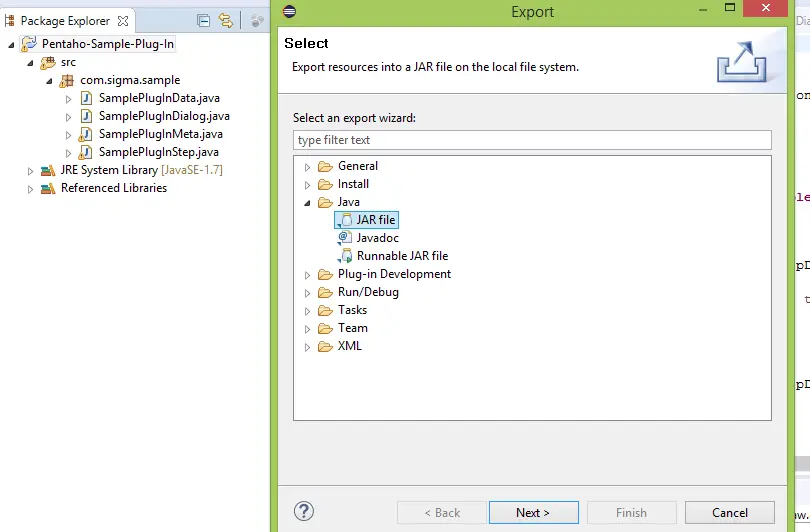This screenshot has width=810, height=532.
Task: Click the Java folder icon
Action: click(325, 202)
